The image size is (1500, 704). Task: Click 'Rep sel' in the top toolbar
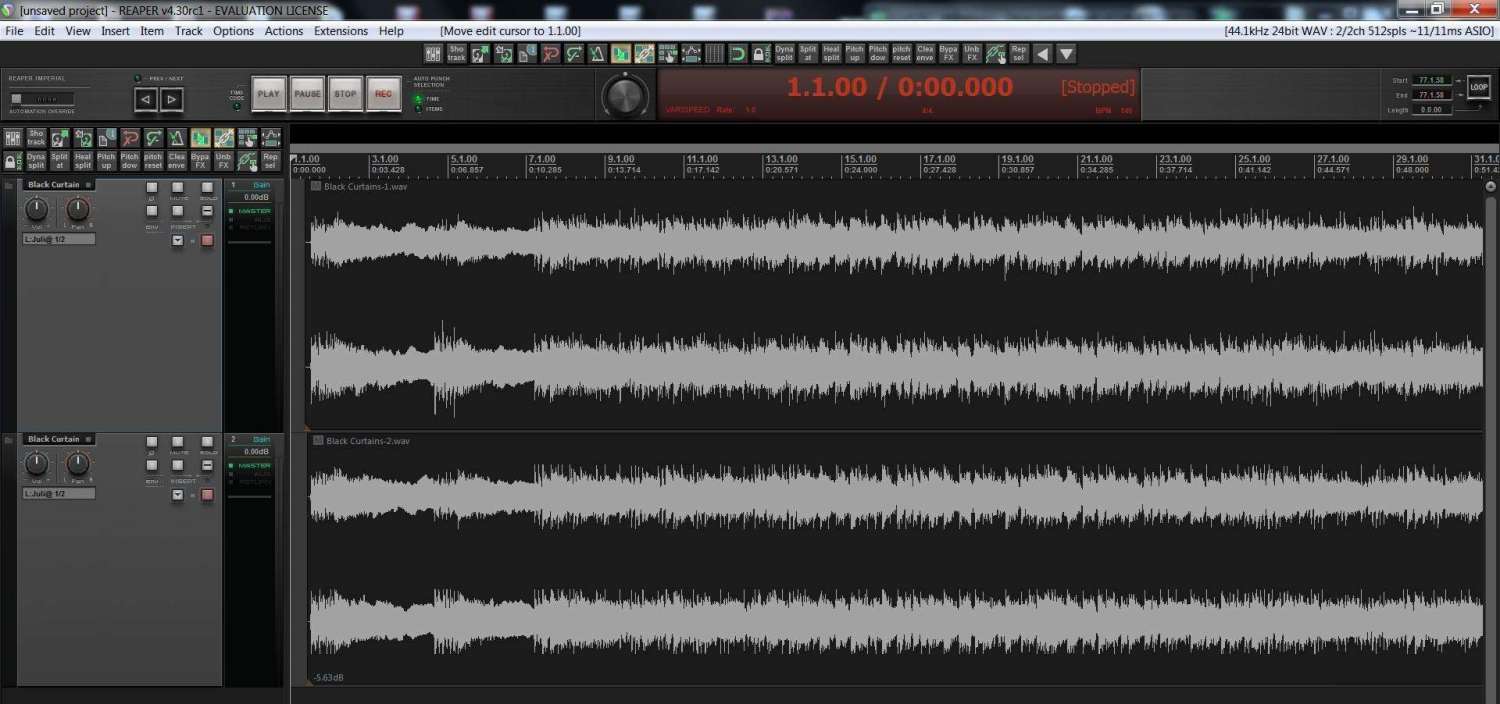[1018, 53]
